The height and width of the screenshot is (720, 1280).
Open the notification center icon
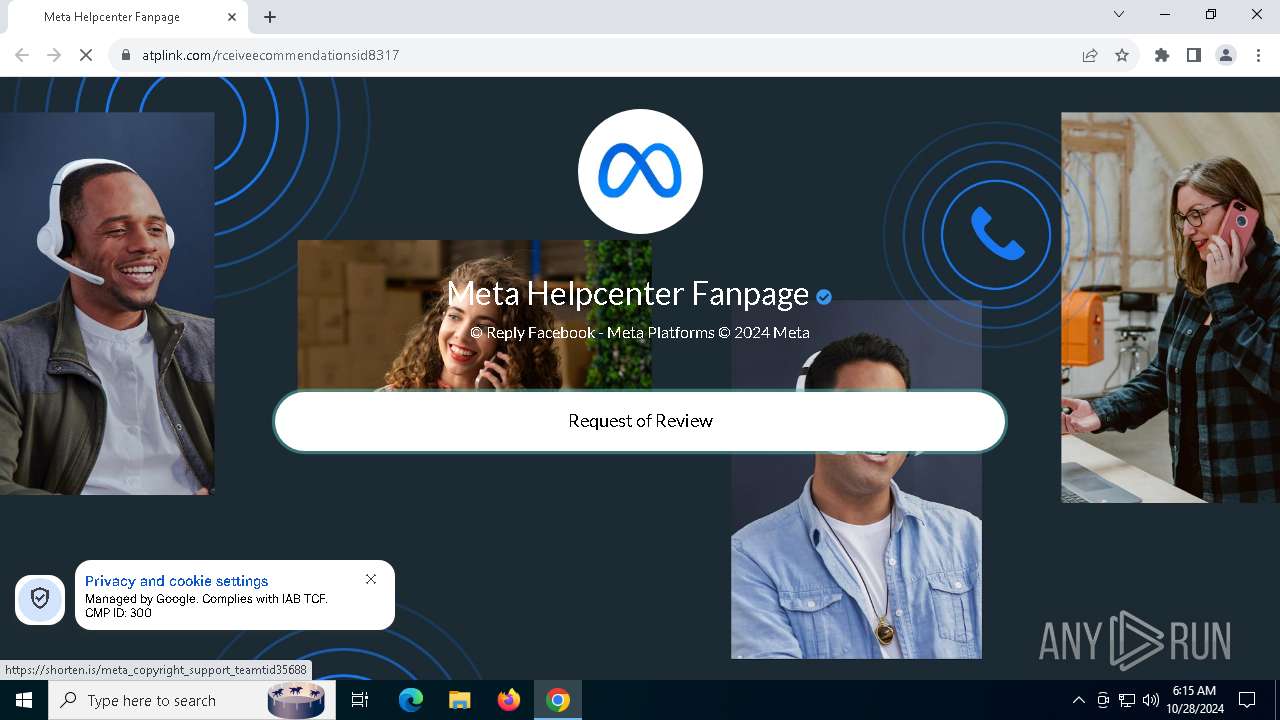point(1247,700)
